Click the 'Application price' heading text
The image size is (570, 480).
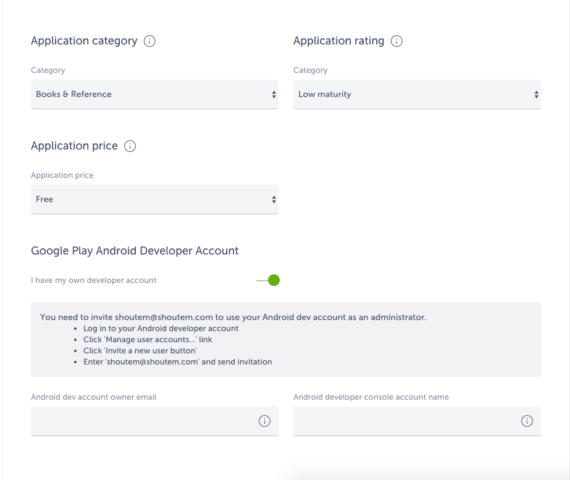click(x=75, y=146)
